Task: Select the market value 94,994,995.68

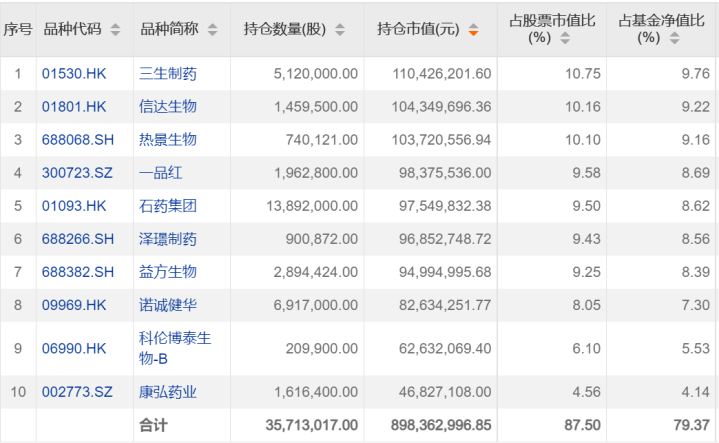Action: point(445,272)
